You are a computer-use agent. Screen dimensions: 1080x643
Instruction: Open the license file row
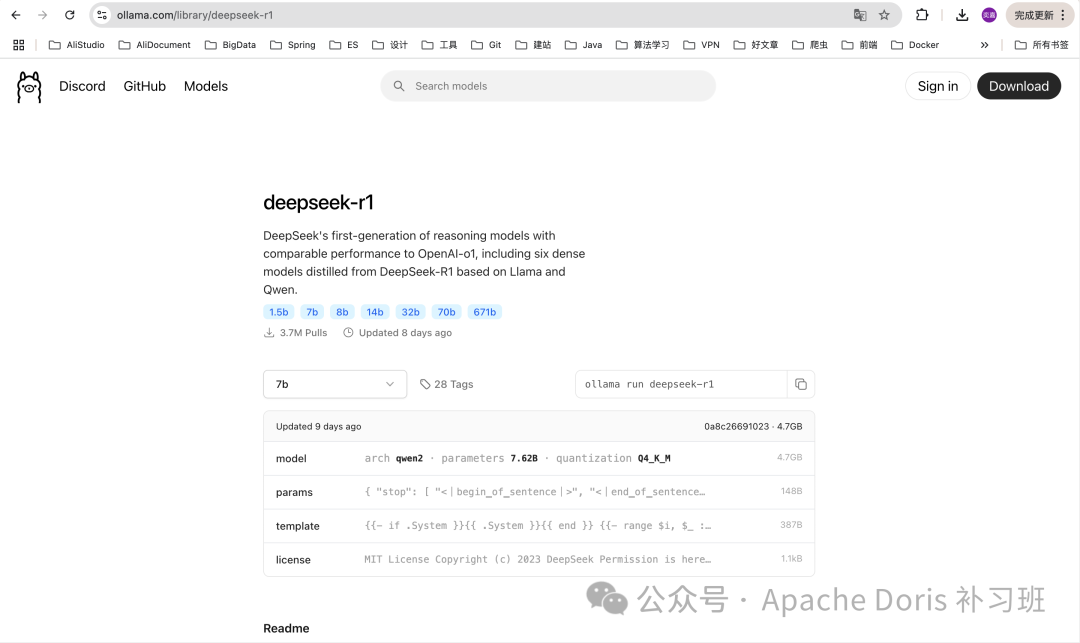(539, 560)
